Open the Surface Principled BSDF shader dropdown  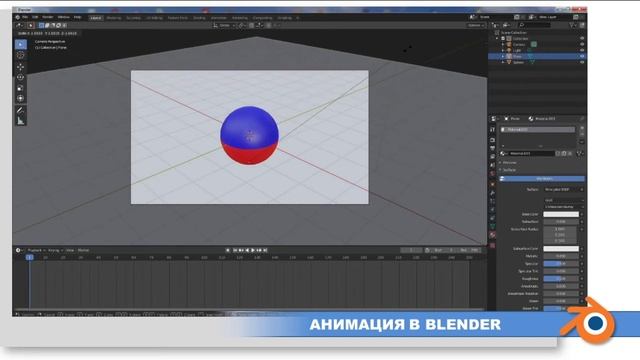click(564, 190)
